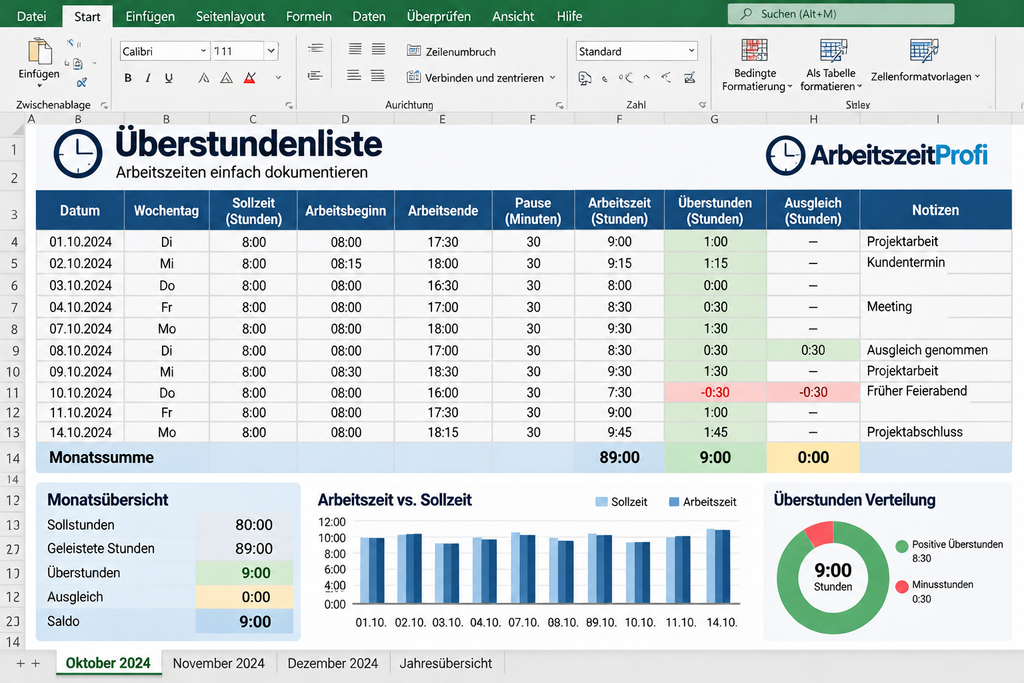Click the Einfügen clipboard paste icon

[x=39, y=52]
